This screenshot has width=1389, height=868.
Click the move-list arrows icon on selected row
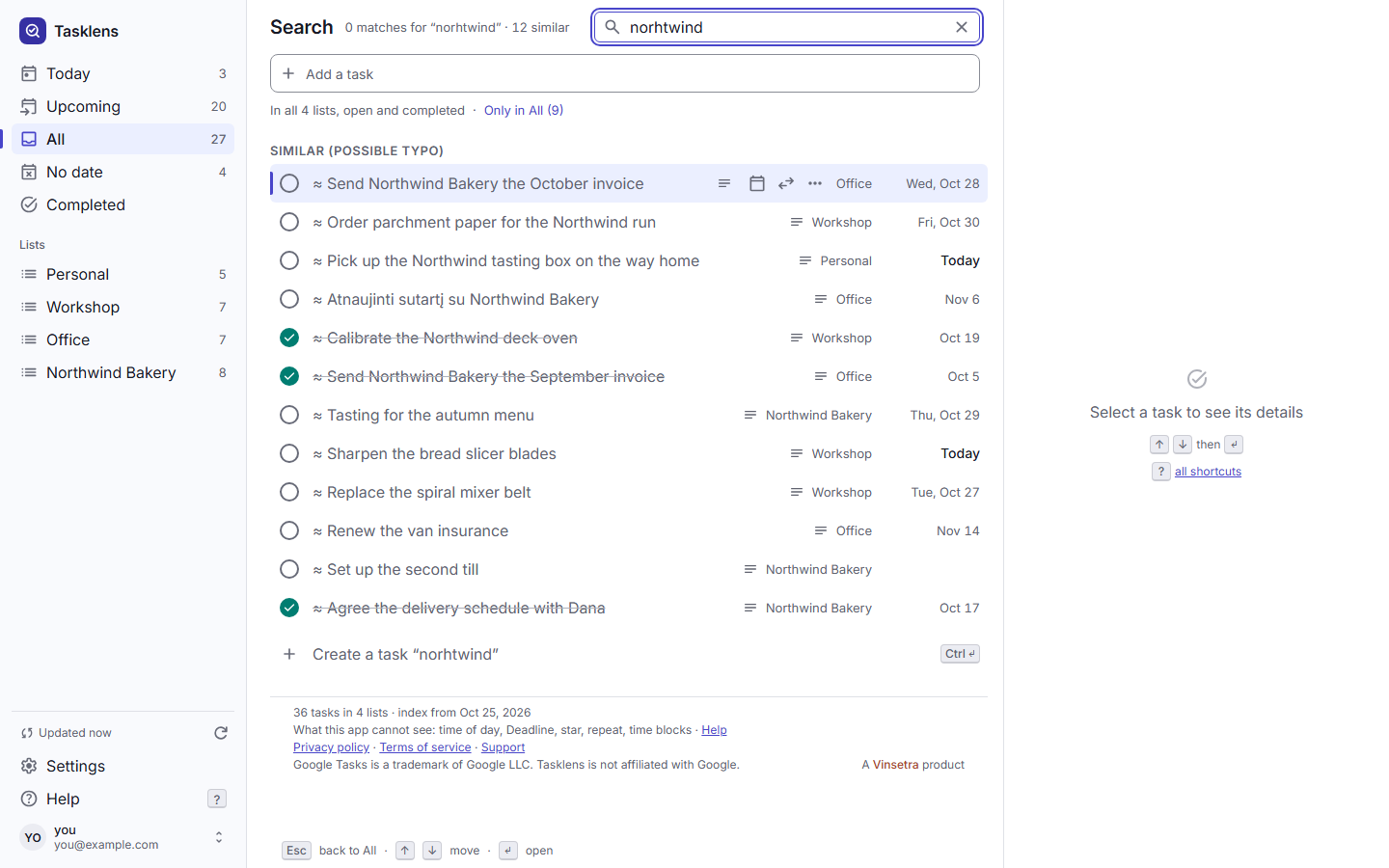(786, 183)
